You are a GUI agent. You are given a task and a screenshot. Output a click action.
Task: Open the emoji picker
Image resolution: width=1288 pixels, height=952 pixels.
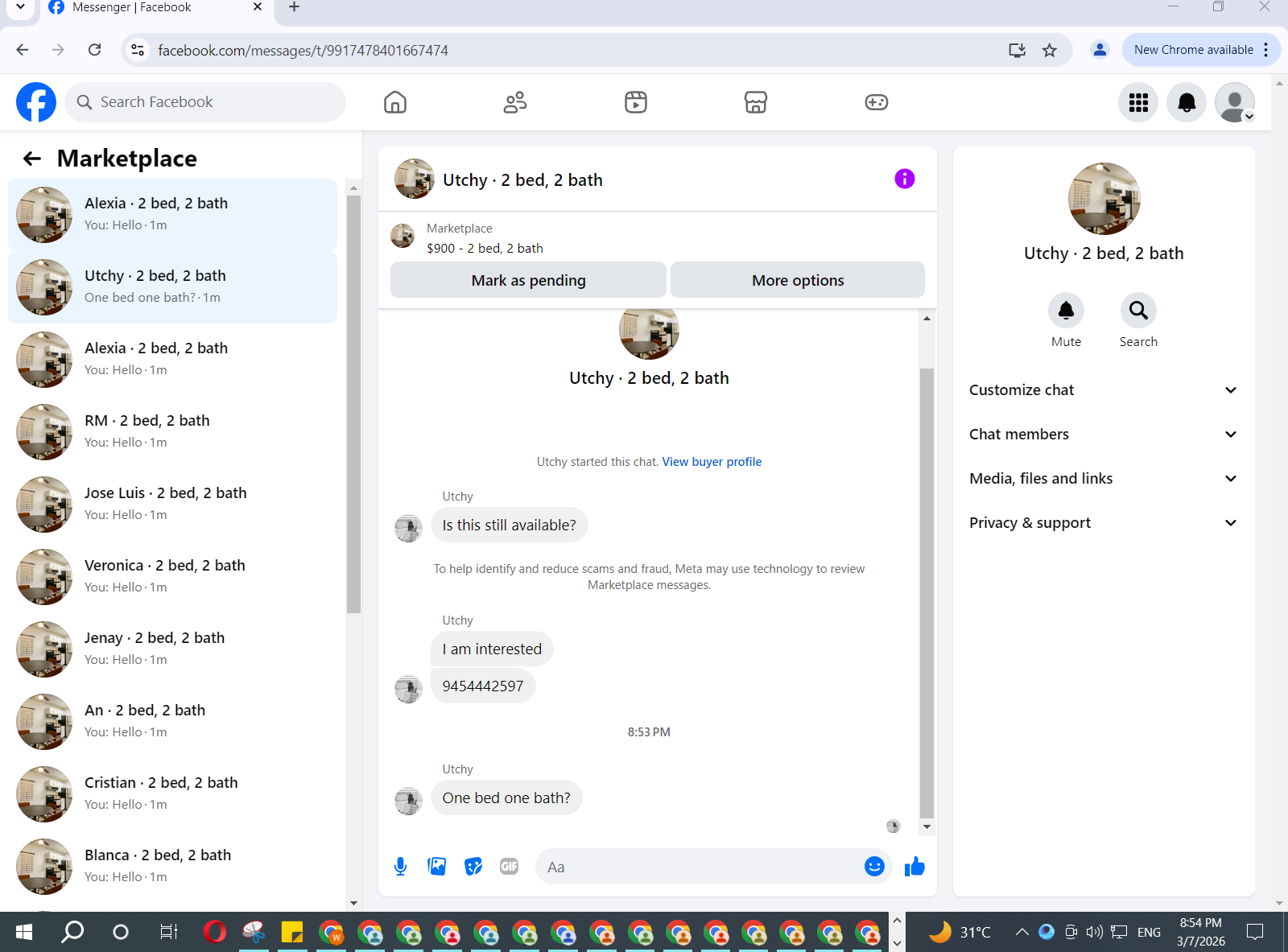874,866
